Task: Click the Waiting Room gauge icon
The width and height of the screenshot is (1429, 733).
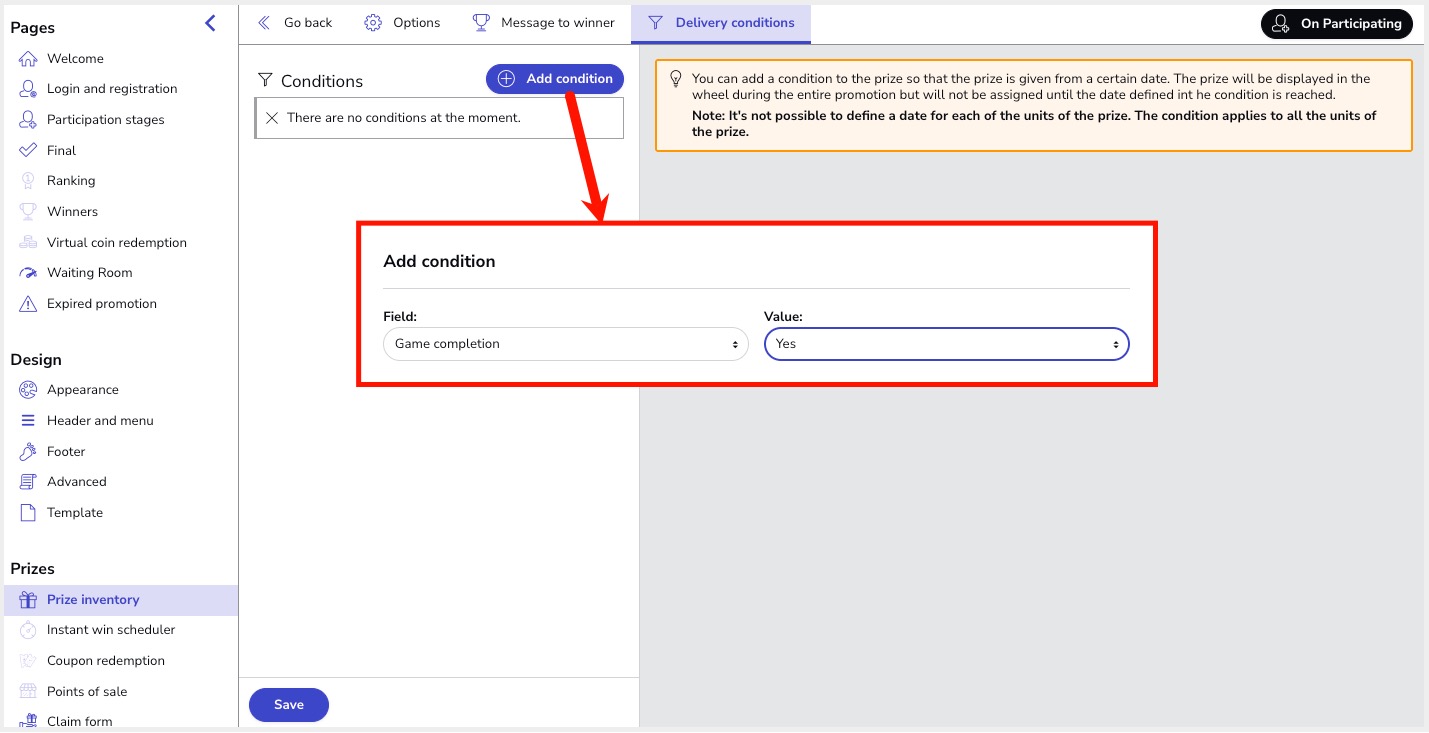Action: 28,273
